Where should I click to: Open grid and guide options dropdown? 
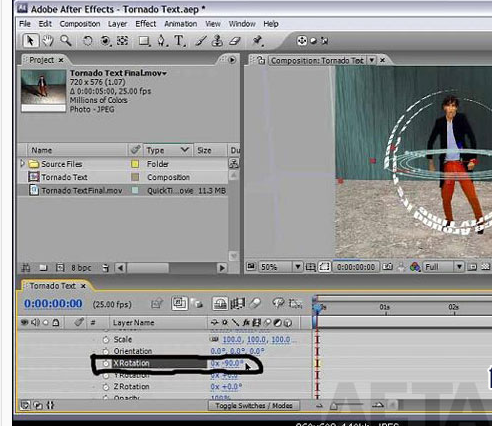(x=311, y=267)
